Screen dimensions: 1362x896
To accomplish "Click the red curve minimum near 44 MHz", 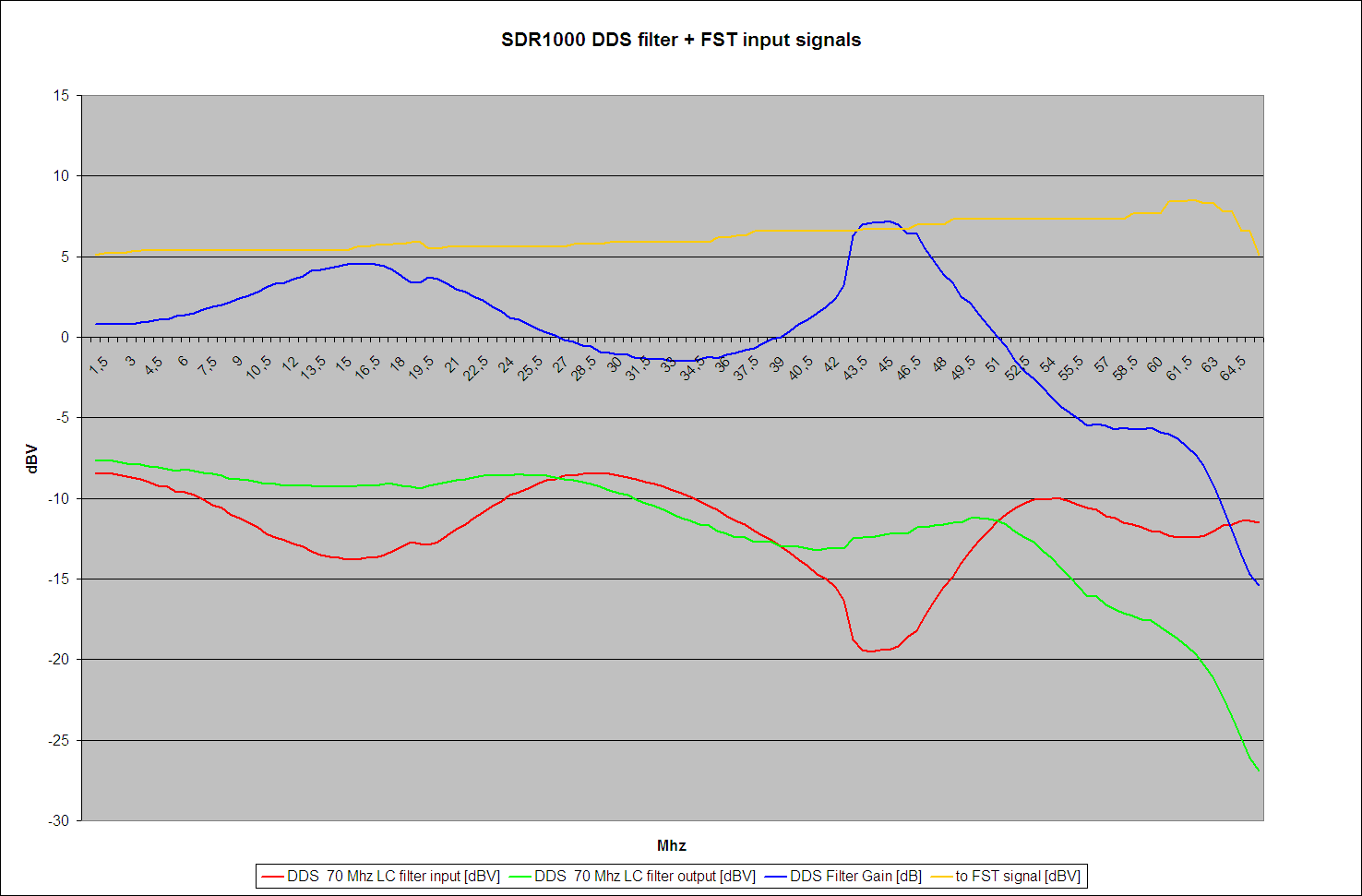I will tap(869, 651).
